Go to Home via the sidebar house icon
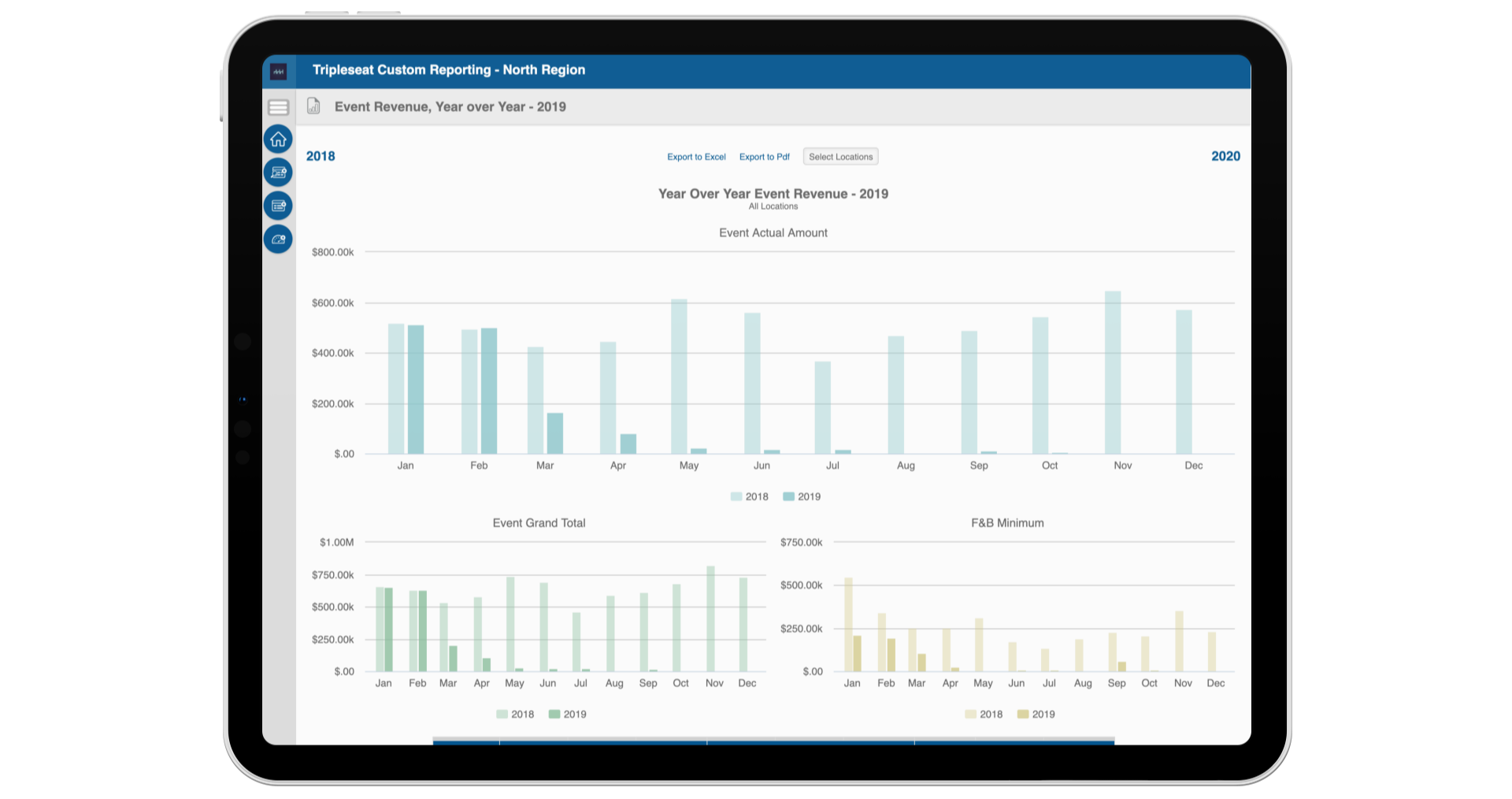 coord(278,139)
